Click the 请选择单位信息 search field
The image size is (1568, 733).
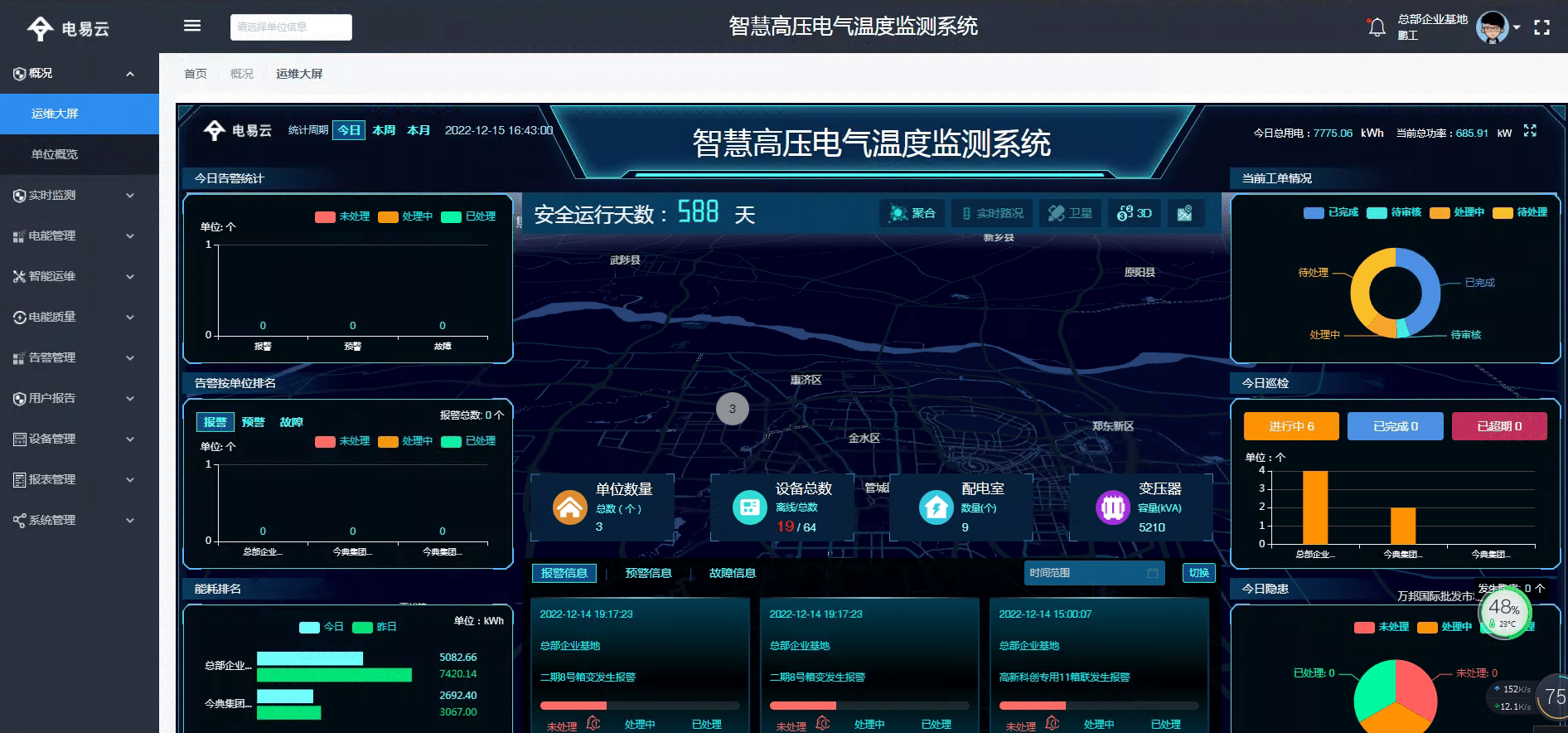[291, 27]
